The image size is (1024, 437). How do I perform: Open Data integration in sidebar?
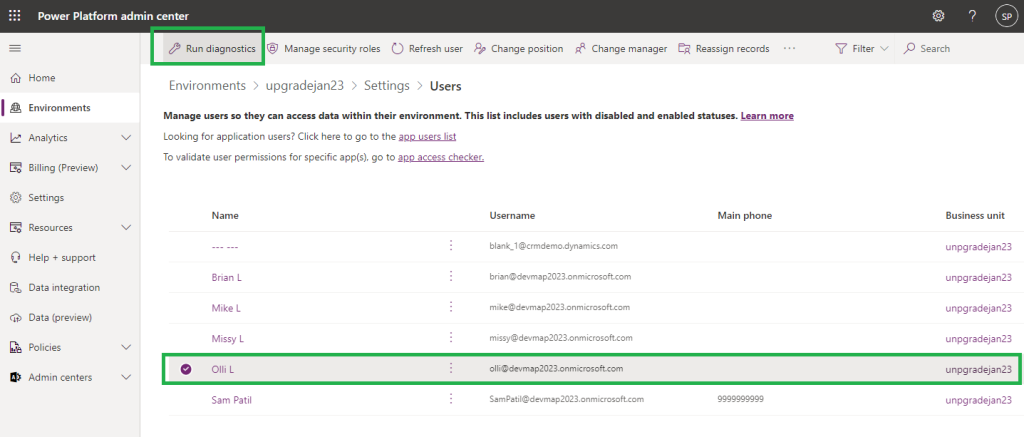point(64,287)
